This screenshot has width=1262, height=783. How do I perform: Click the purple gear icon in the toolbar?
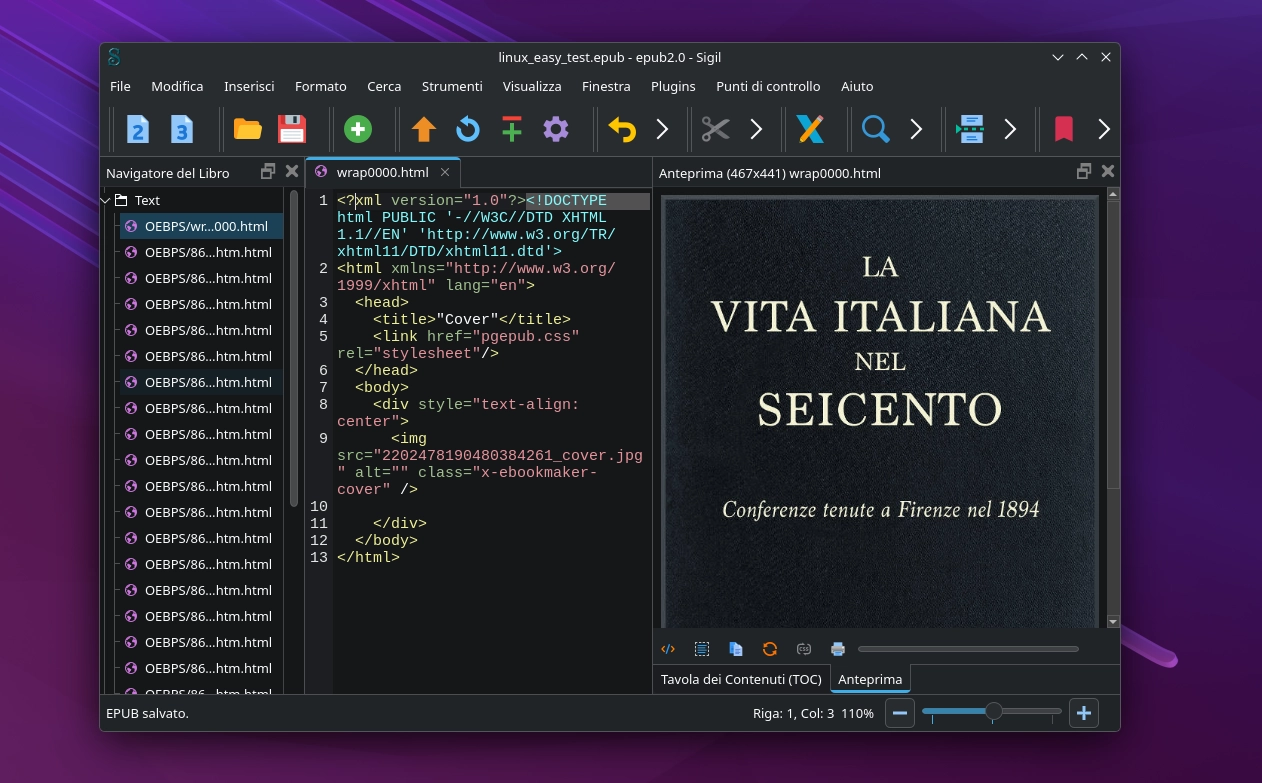(x=556, y=129)
